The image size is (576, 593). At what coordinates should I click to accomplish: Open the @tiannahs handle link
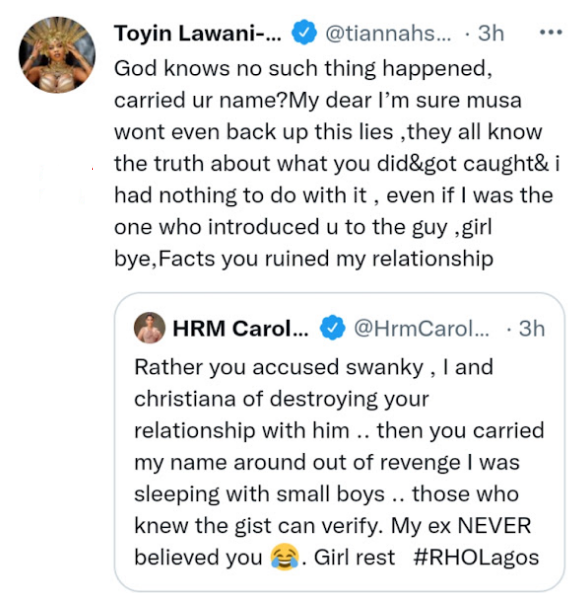[388, 33]
